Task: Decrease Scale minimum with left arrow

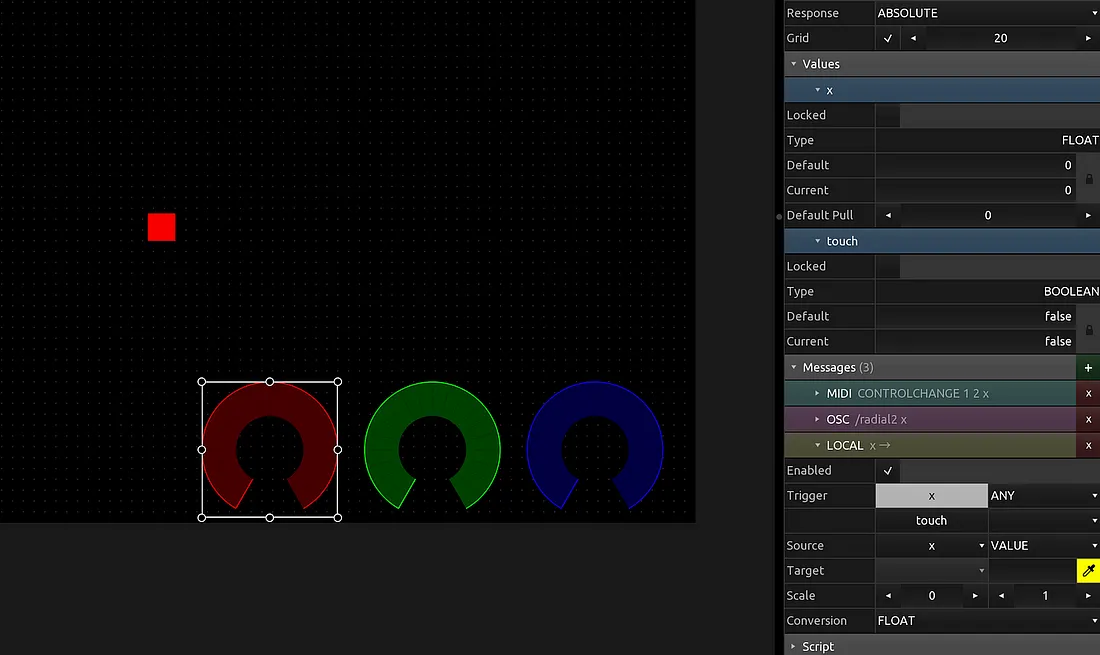Action: (888, 596)
